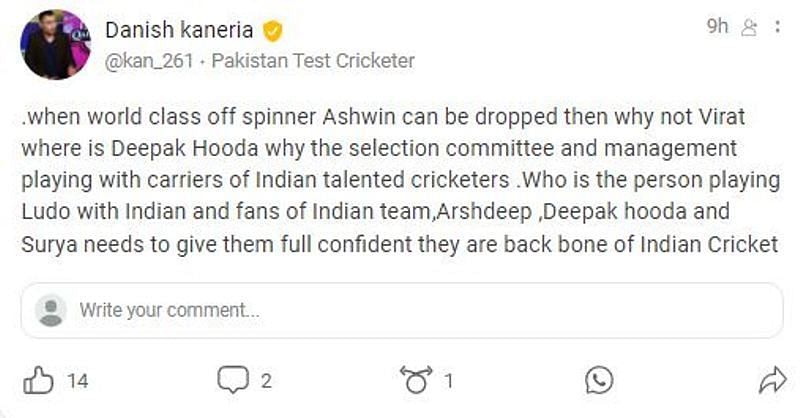Open the post by clicking its text
This screenshot has height=418, width=800.
coord(398,180)
